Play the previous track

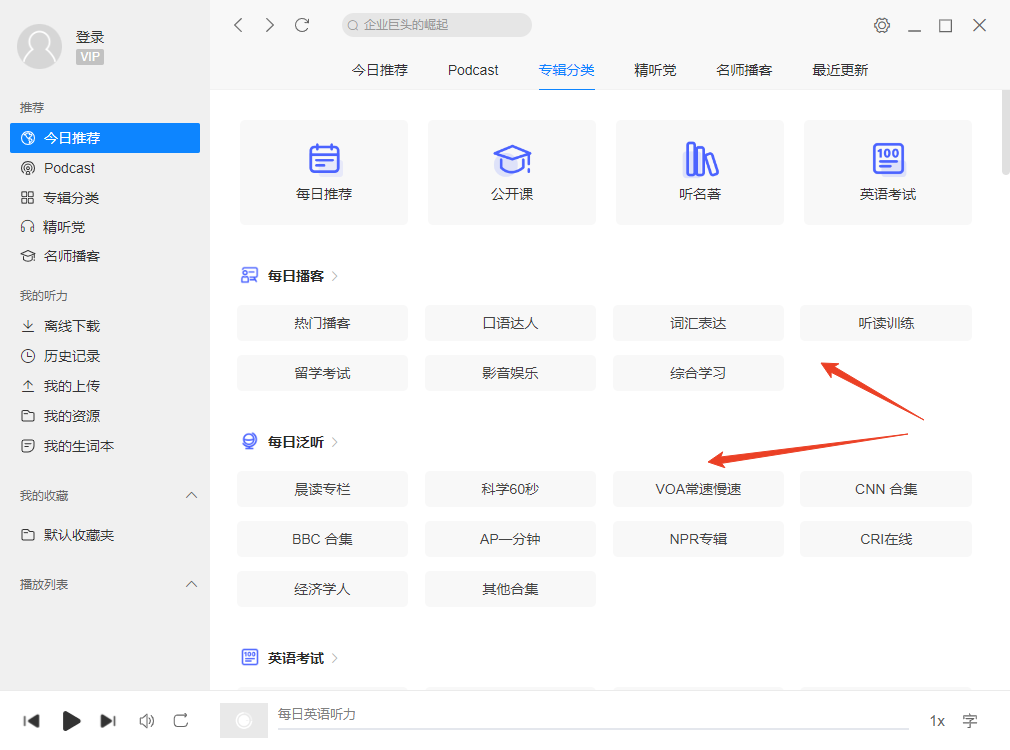(x=31, y=720)
